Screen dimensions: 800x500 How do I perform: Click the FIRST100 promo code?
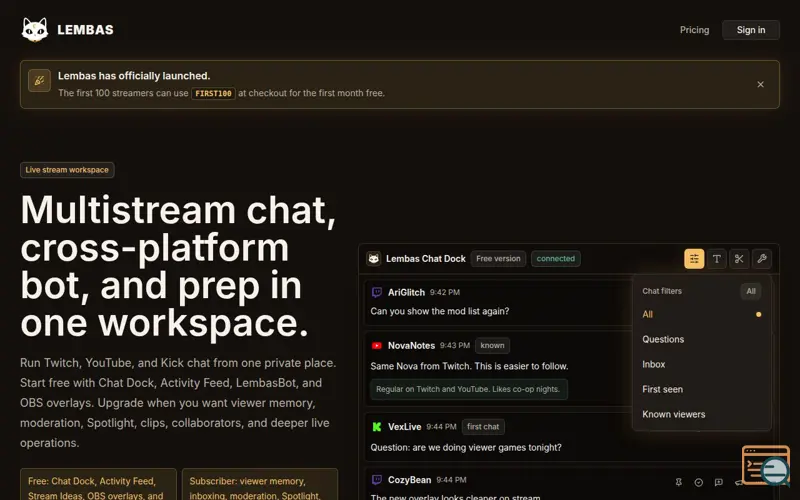(213, 93)
